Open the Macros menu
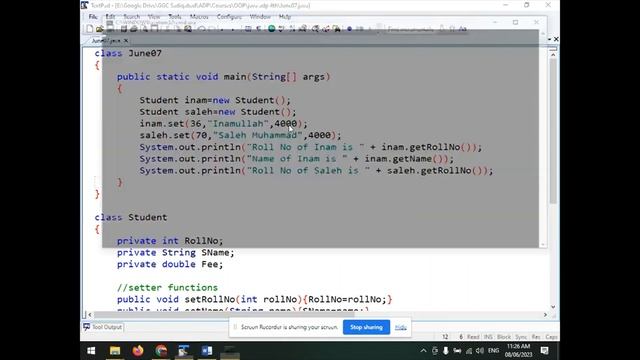 click(x=199, y=17)
